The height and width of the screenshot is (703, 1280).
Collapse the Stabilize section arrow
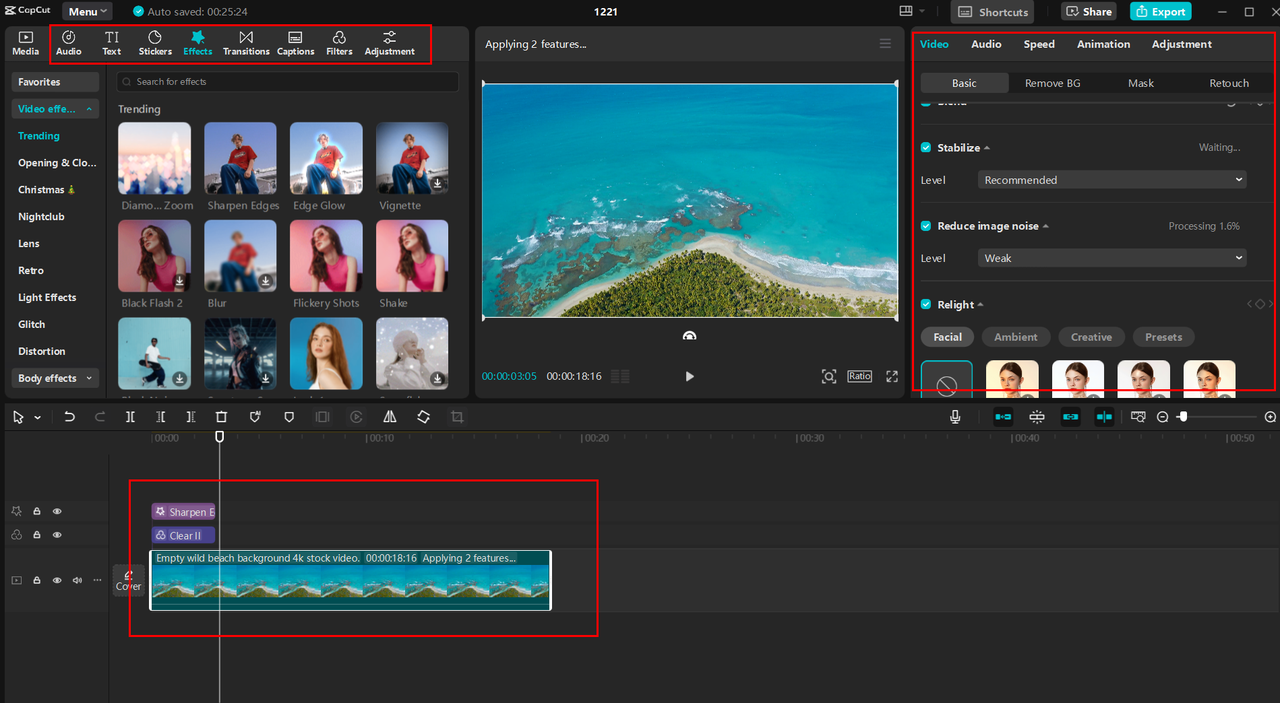987,148
